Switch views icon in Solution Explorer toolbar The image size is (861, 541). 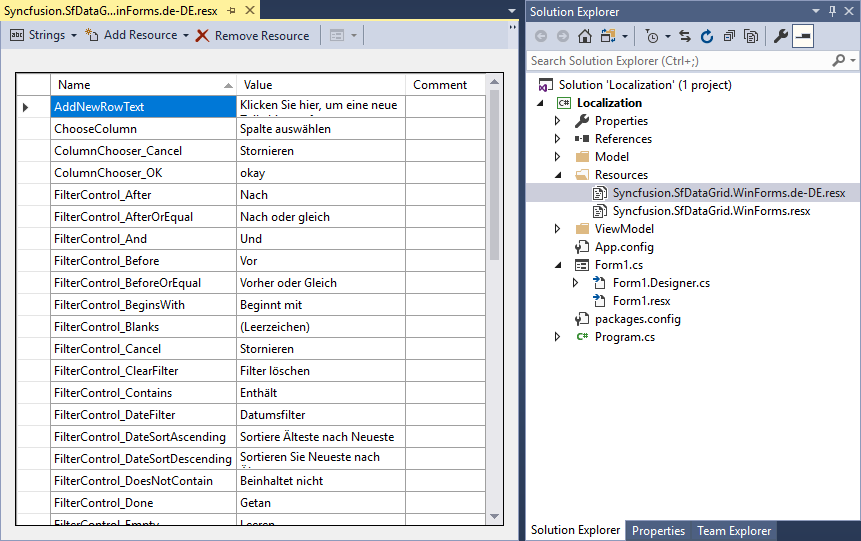[x=608, y=36]
